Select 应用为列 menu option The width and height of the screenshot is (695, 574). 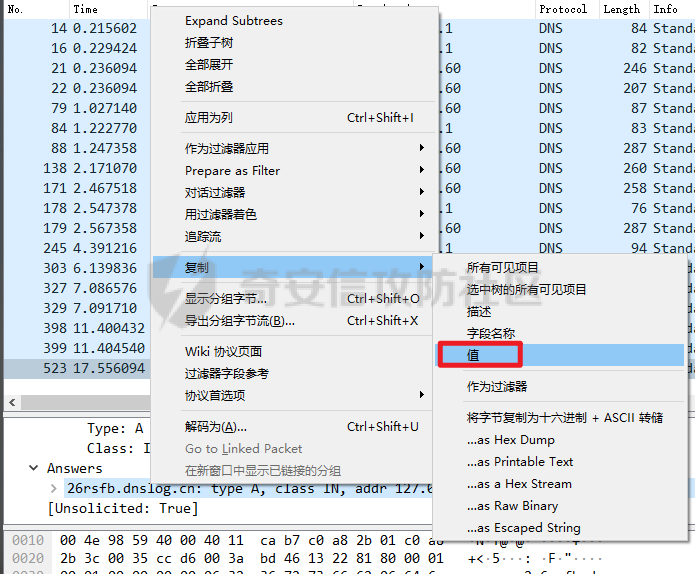[209, 118]
